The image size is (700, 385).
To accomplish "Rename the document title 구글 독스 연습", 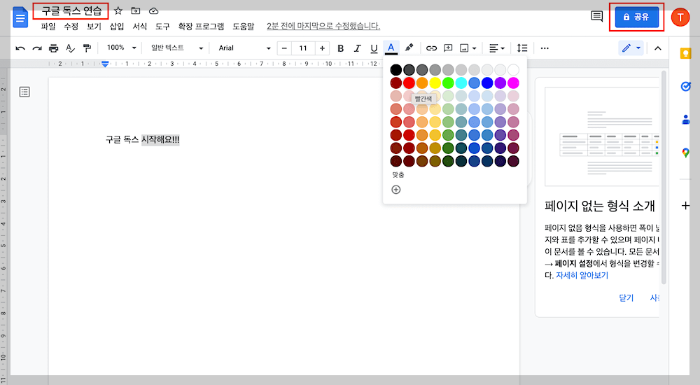I will (71, 11).
